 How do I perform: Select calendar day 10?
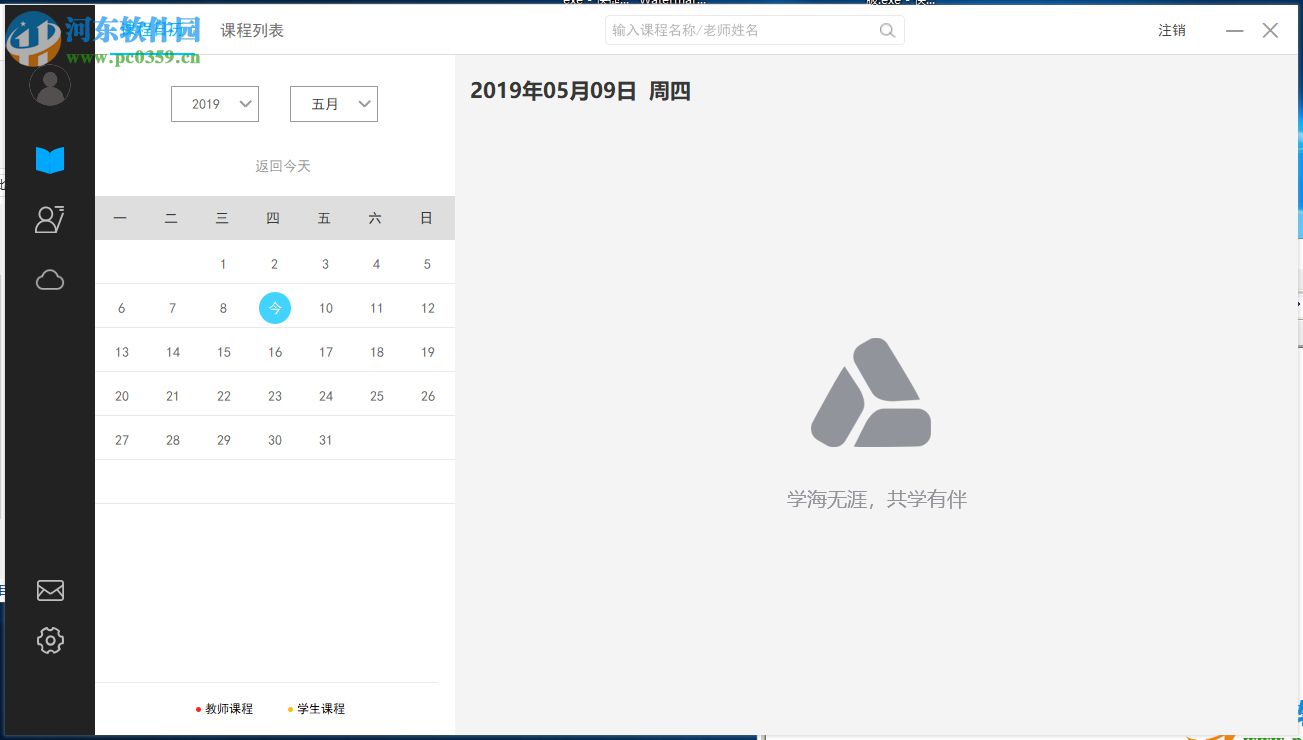click(326, 308)
